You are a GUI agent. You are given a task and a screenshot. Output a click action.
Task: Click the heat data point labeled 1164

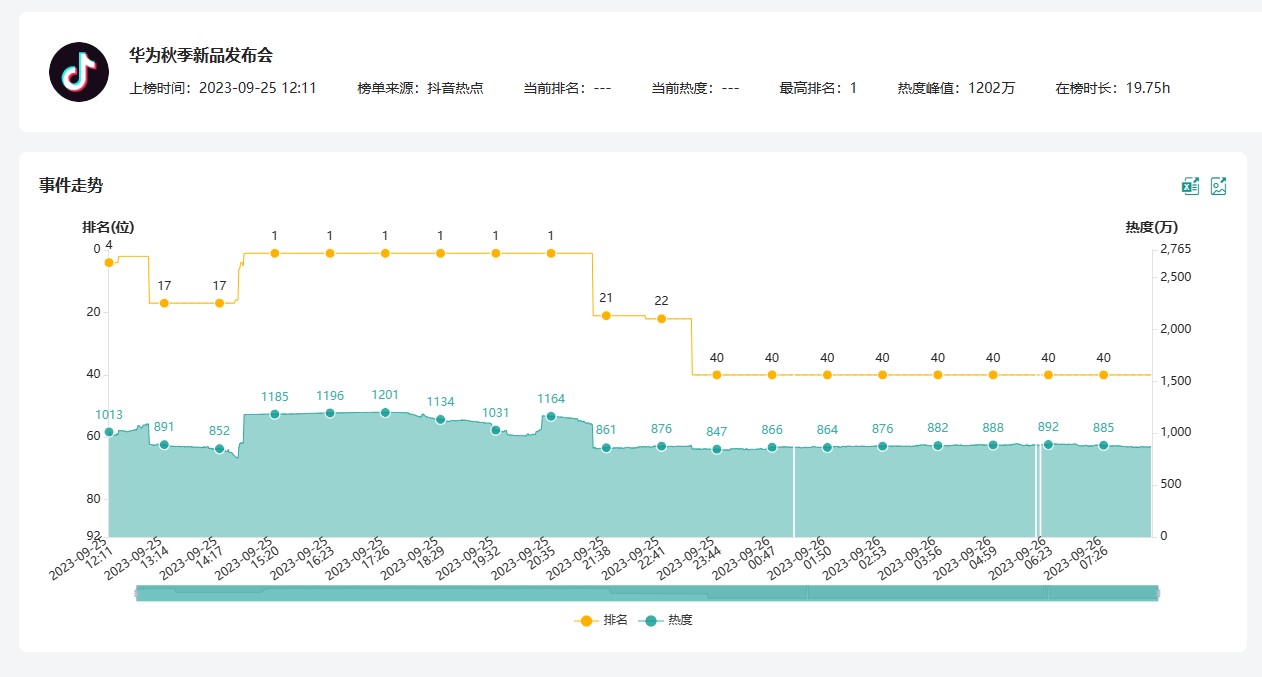551,416
